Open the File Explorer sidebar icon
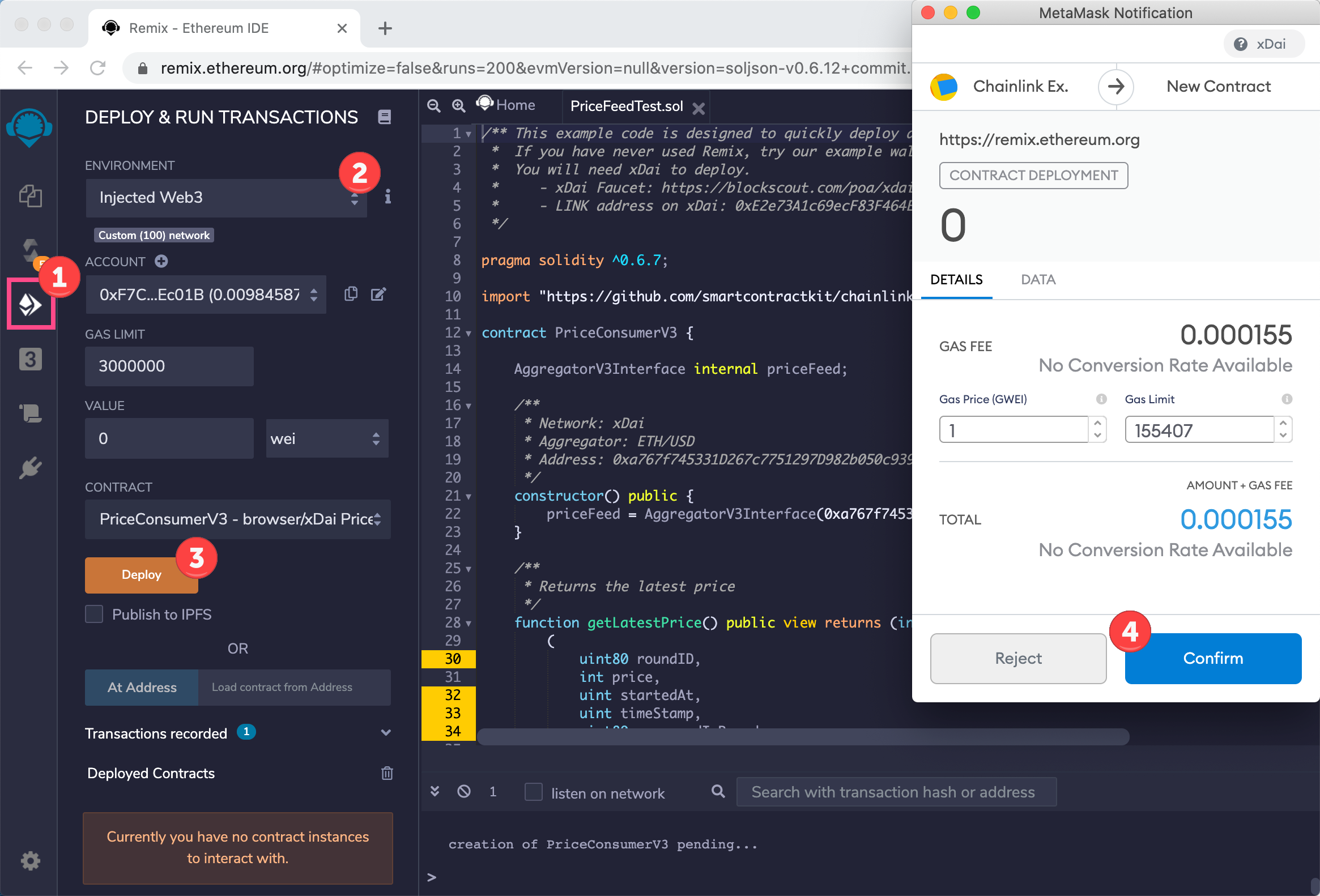Screen dimensions: 1320x896 [x=30, y=196]
